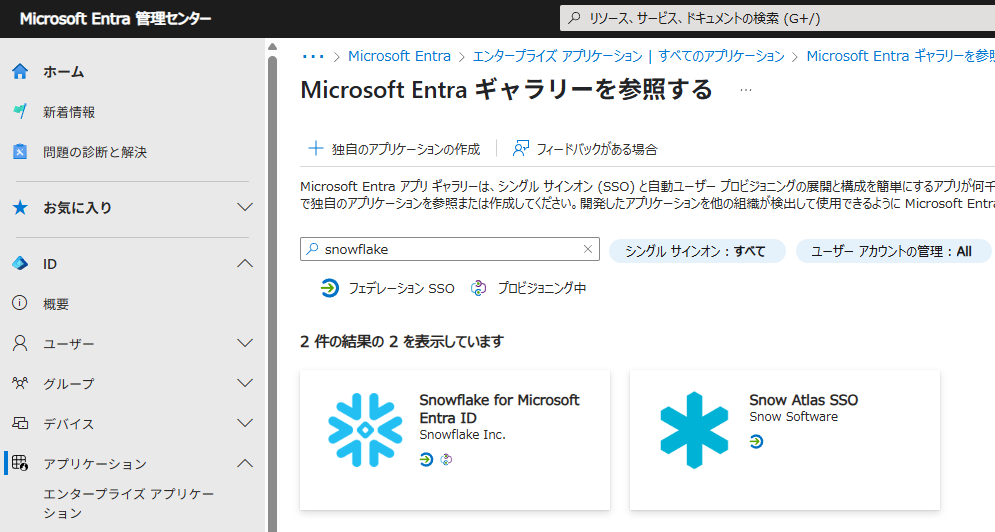Expand the お気に入り section chevron
Image resolution: width=995 pixels, height=532 pixels.
click(245, 208)
